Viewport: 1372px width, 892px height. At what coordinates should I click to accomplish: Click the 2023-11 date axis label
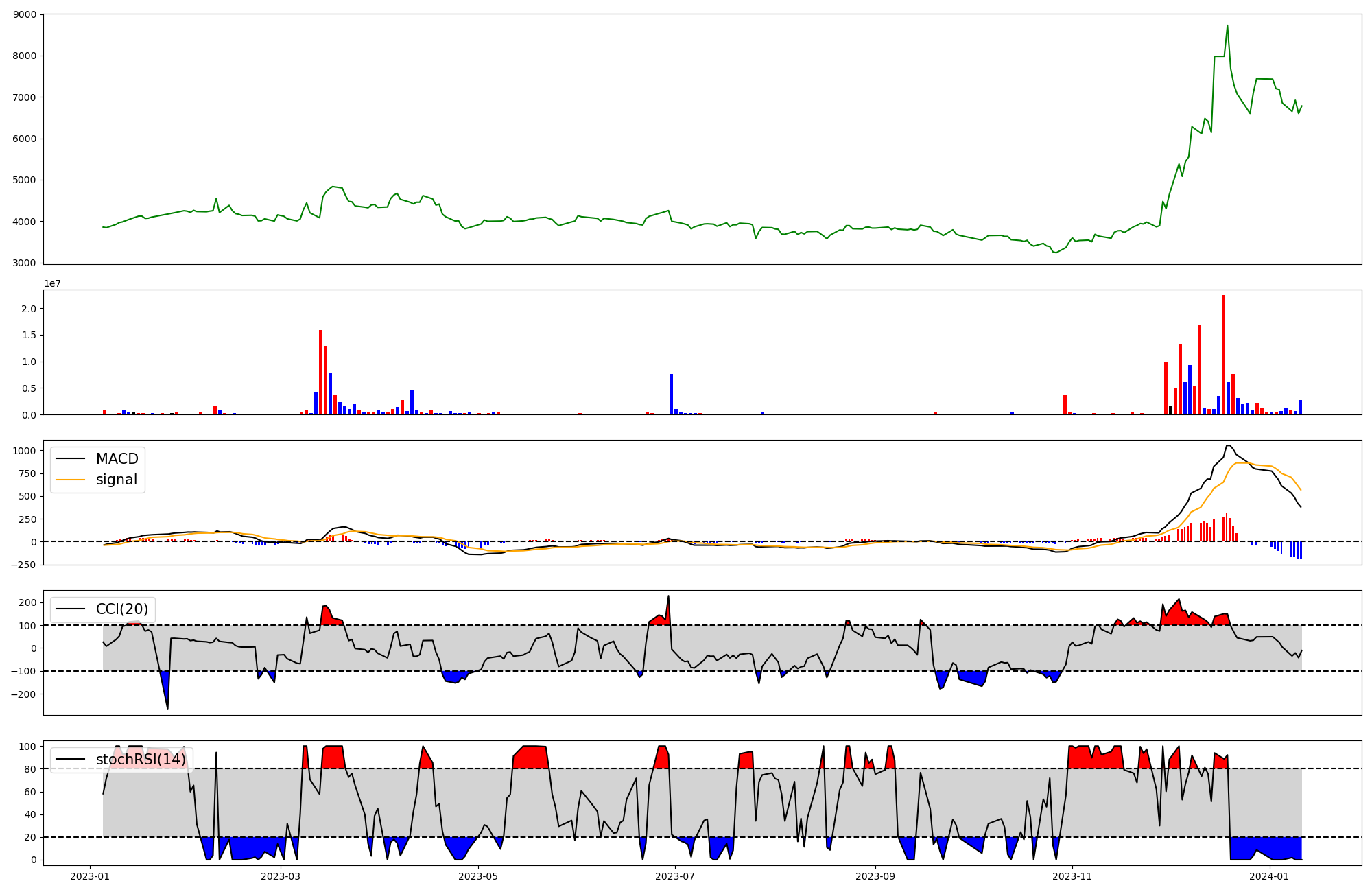click(1072, 876)
